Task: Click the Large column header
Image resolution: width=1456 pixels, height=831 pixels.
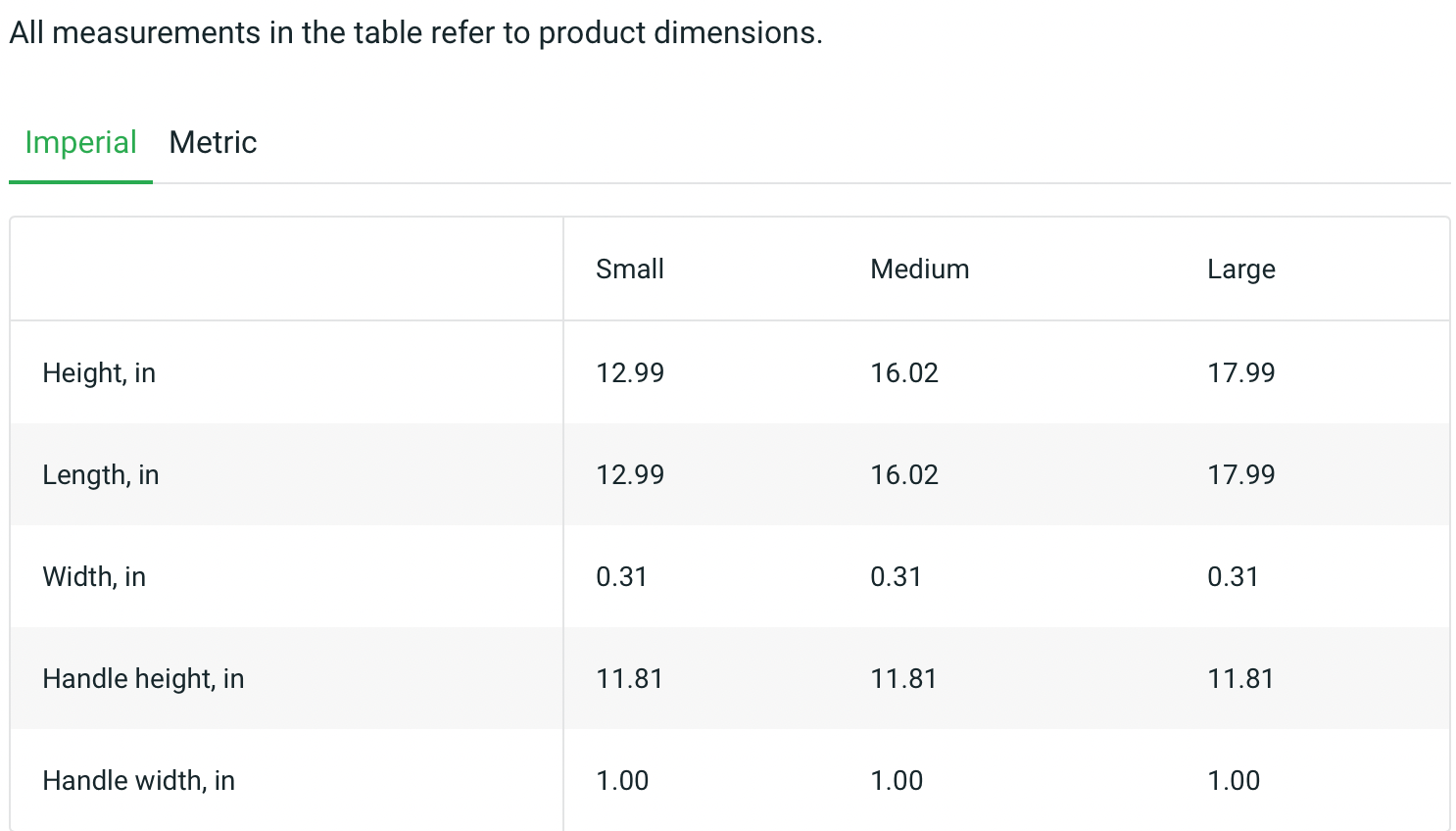Action: [x=1240, y=269]
